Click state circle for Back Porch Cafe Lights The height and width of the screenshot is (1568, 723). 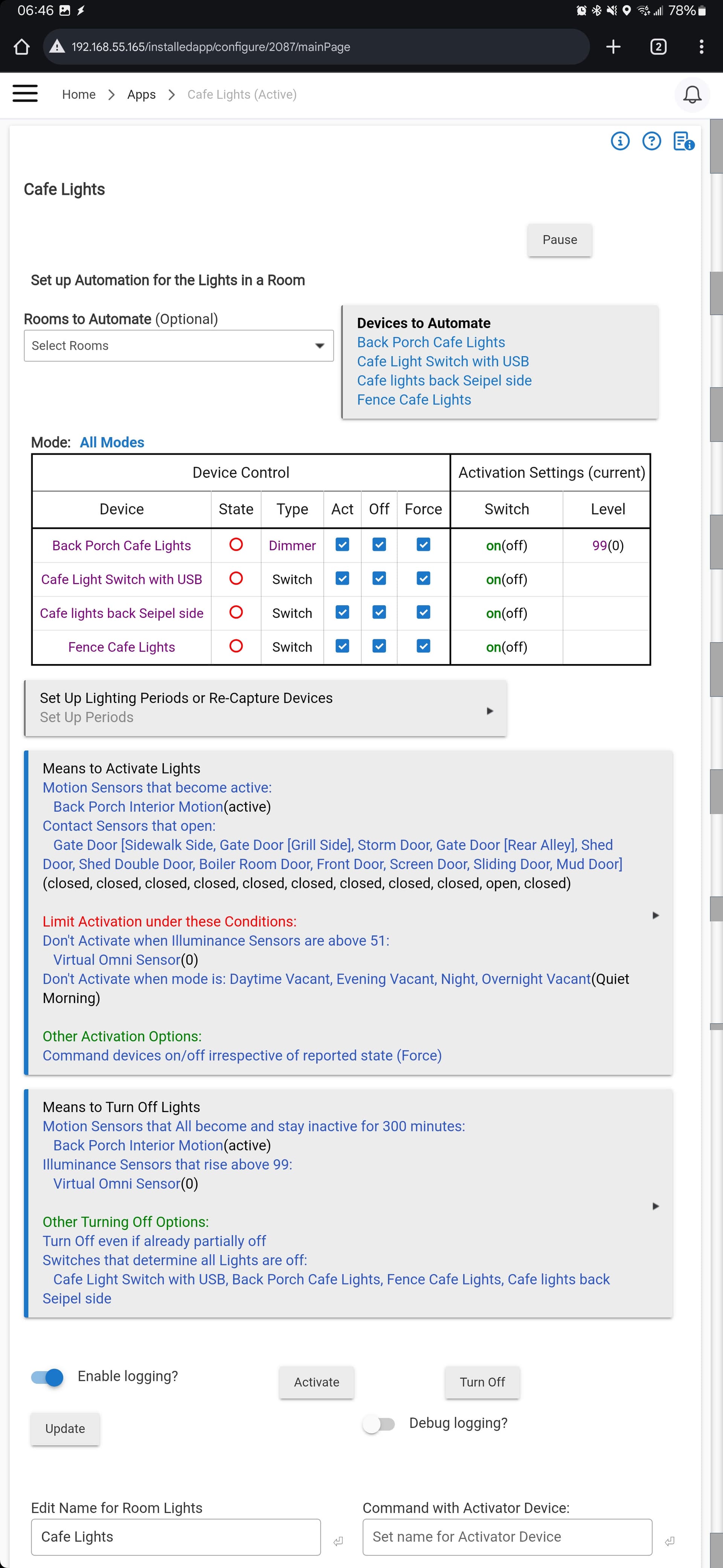(x=236, y=545)
